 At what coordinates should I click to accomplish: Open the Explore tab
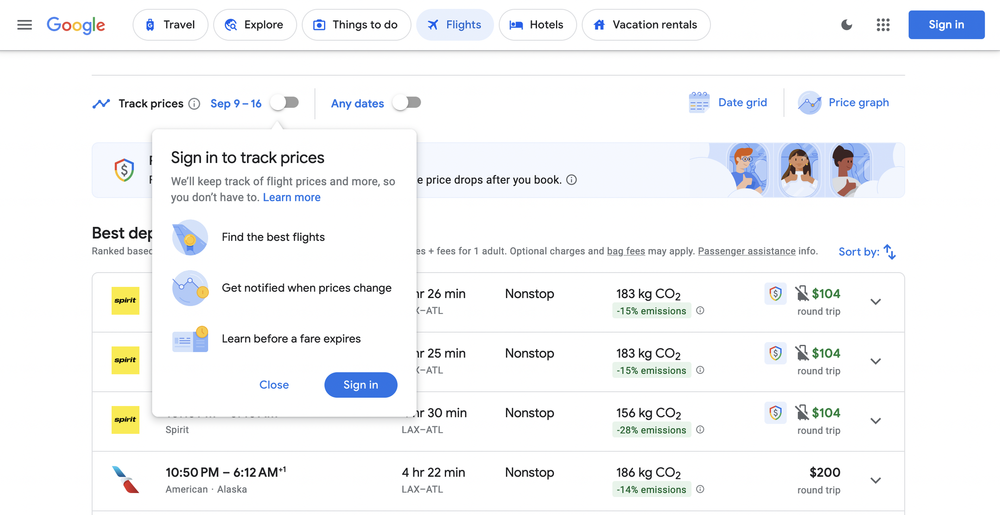click(x=254, y=25)
